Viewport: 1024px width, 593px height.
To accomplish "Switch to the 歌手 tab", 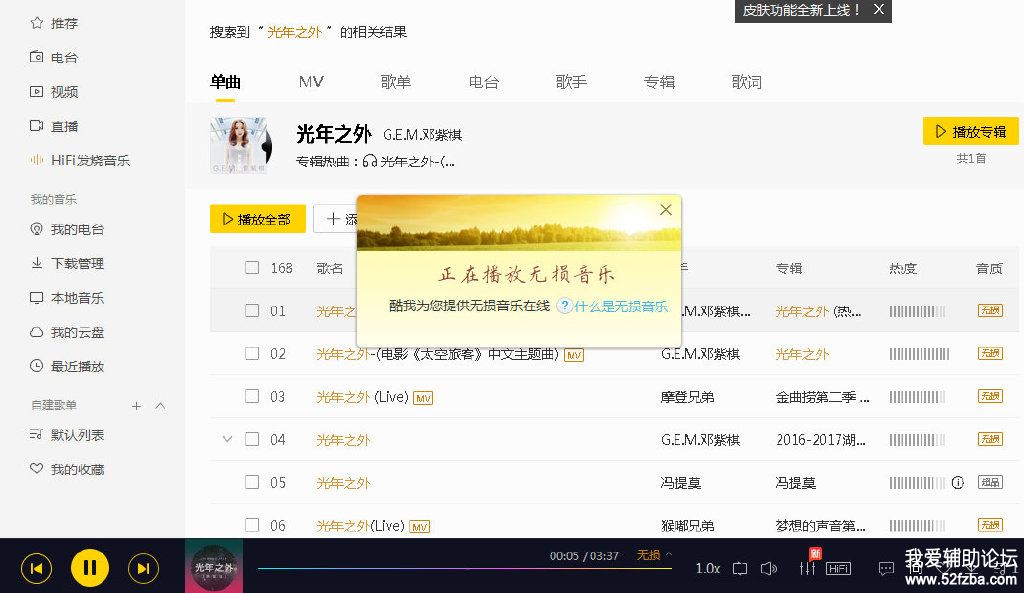I will coord(571,82).
